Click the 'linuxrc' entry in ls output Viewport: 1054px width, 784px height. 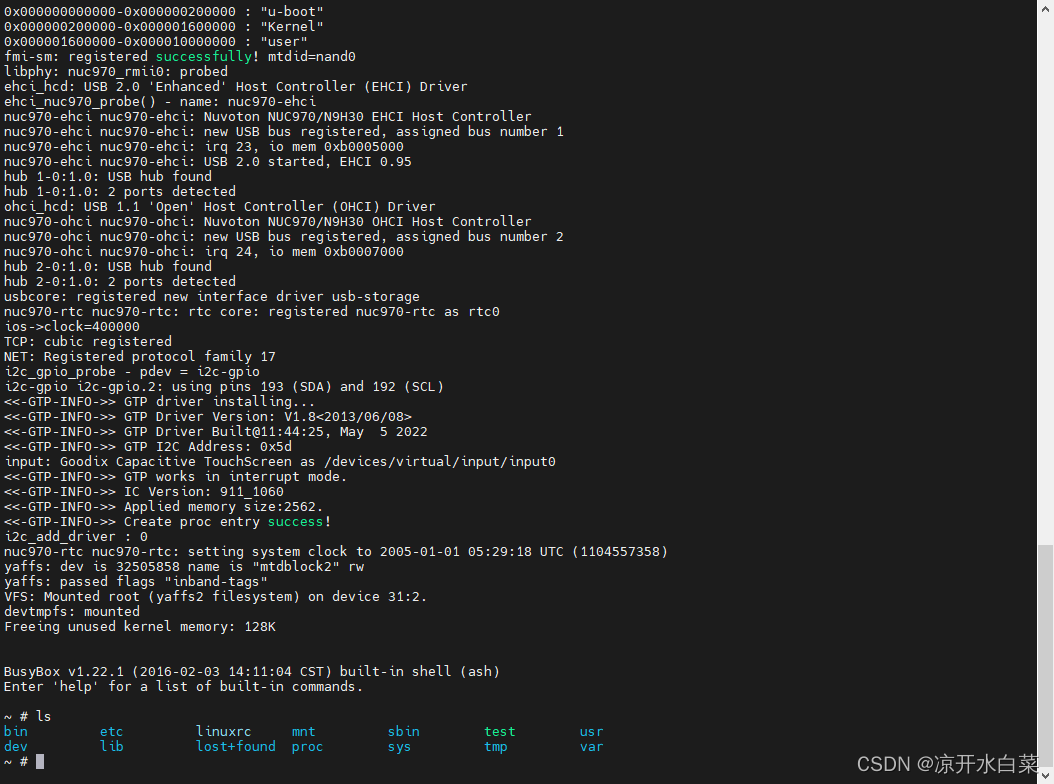[x=224, y=731]
